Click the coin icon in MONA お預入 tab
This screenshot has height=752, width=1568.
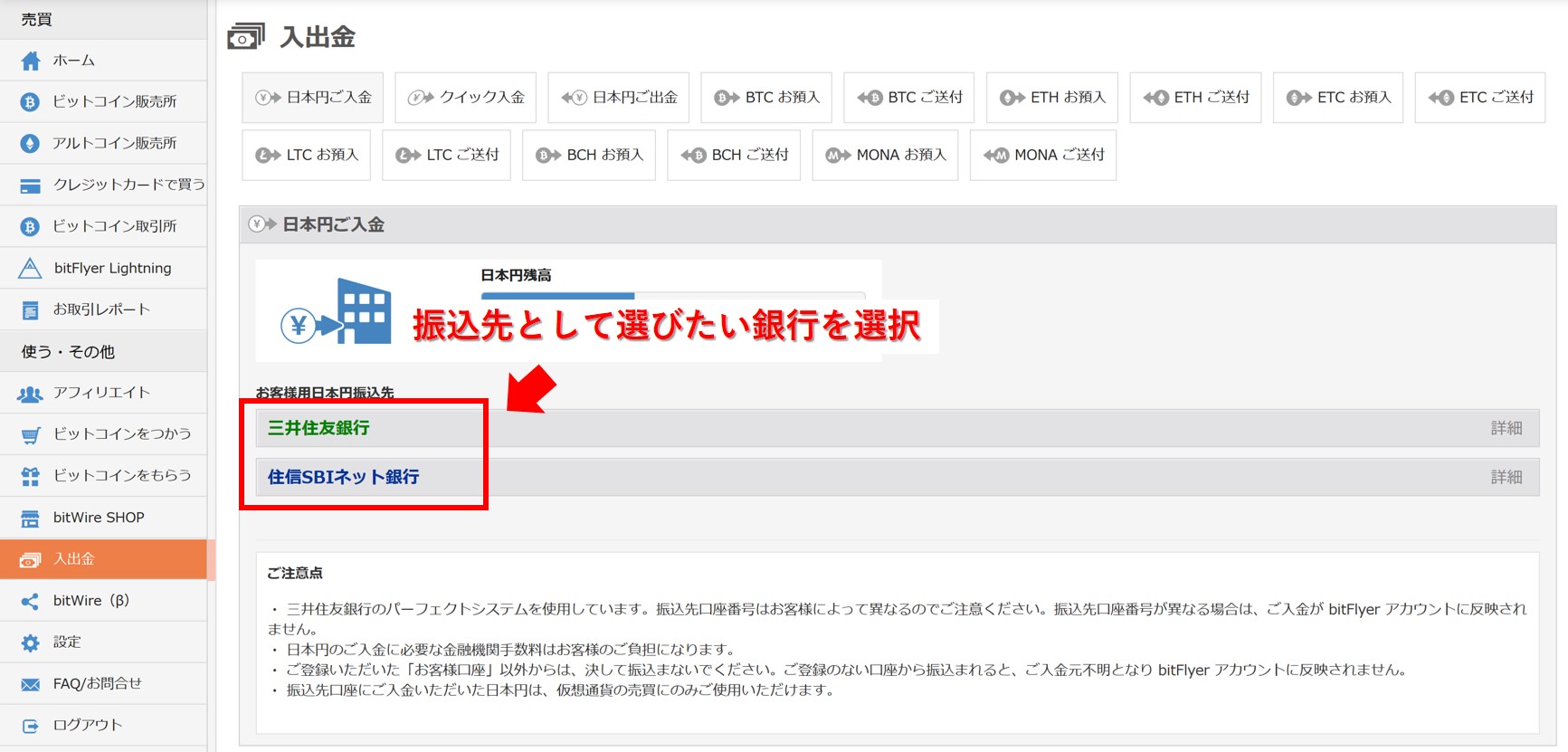coord(838,156)
